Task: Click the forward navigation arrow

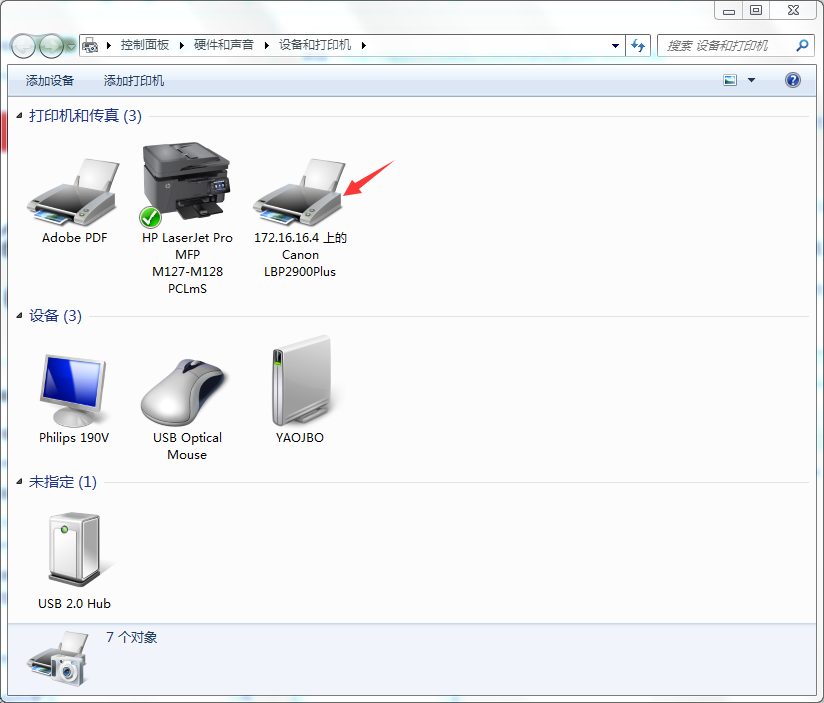Action: [51, 47]
